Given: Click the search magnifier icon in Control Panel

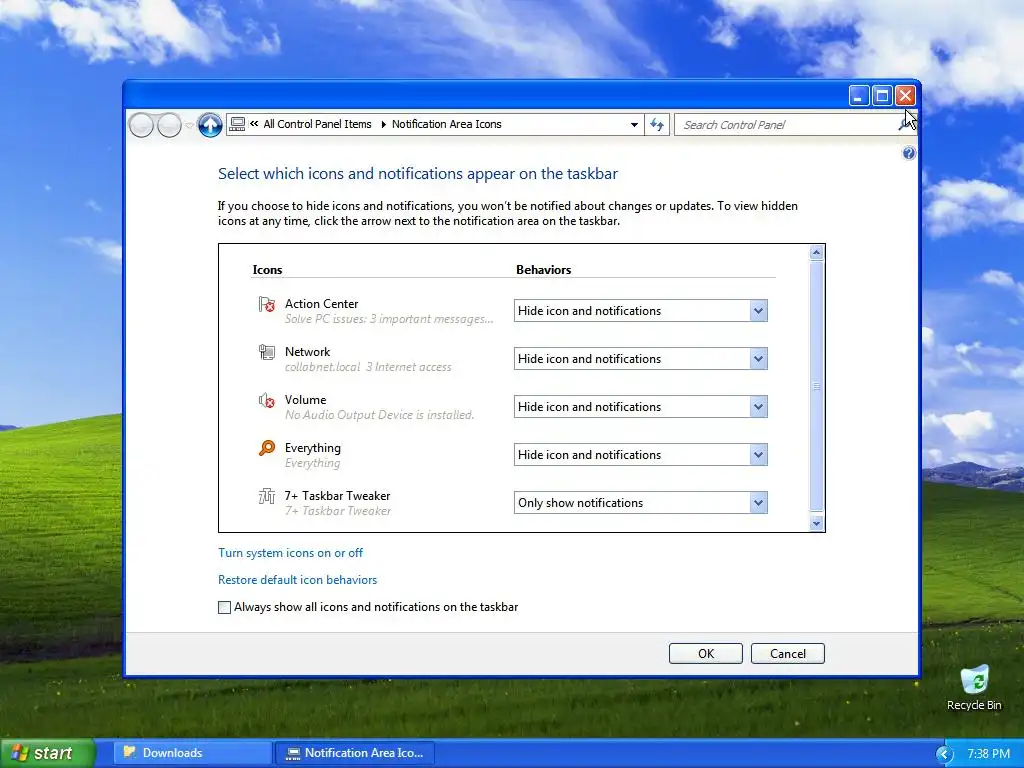Looking at the screenshot, I should [x=905, y=124].
